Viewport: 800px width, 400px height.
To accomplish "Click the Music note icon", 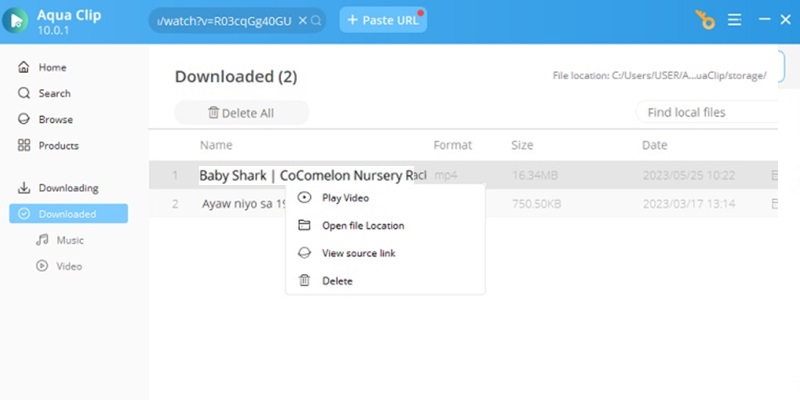I will click(x=42, y=240).
